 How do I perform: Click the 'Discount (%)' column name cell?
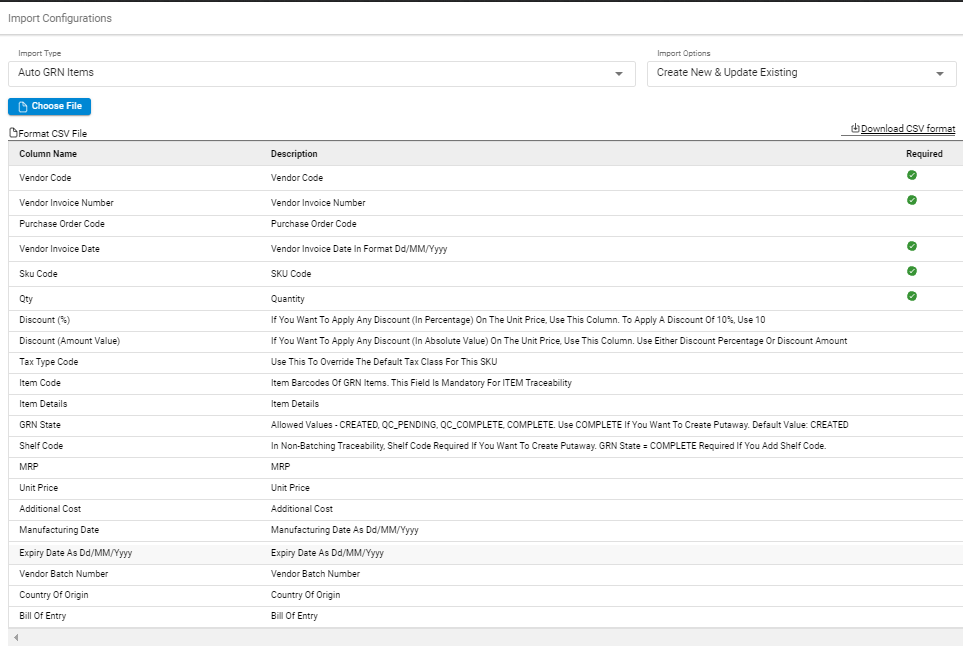(44, 320)
